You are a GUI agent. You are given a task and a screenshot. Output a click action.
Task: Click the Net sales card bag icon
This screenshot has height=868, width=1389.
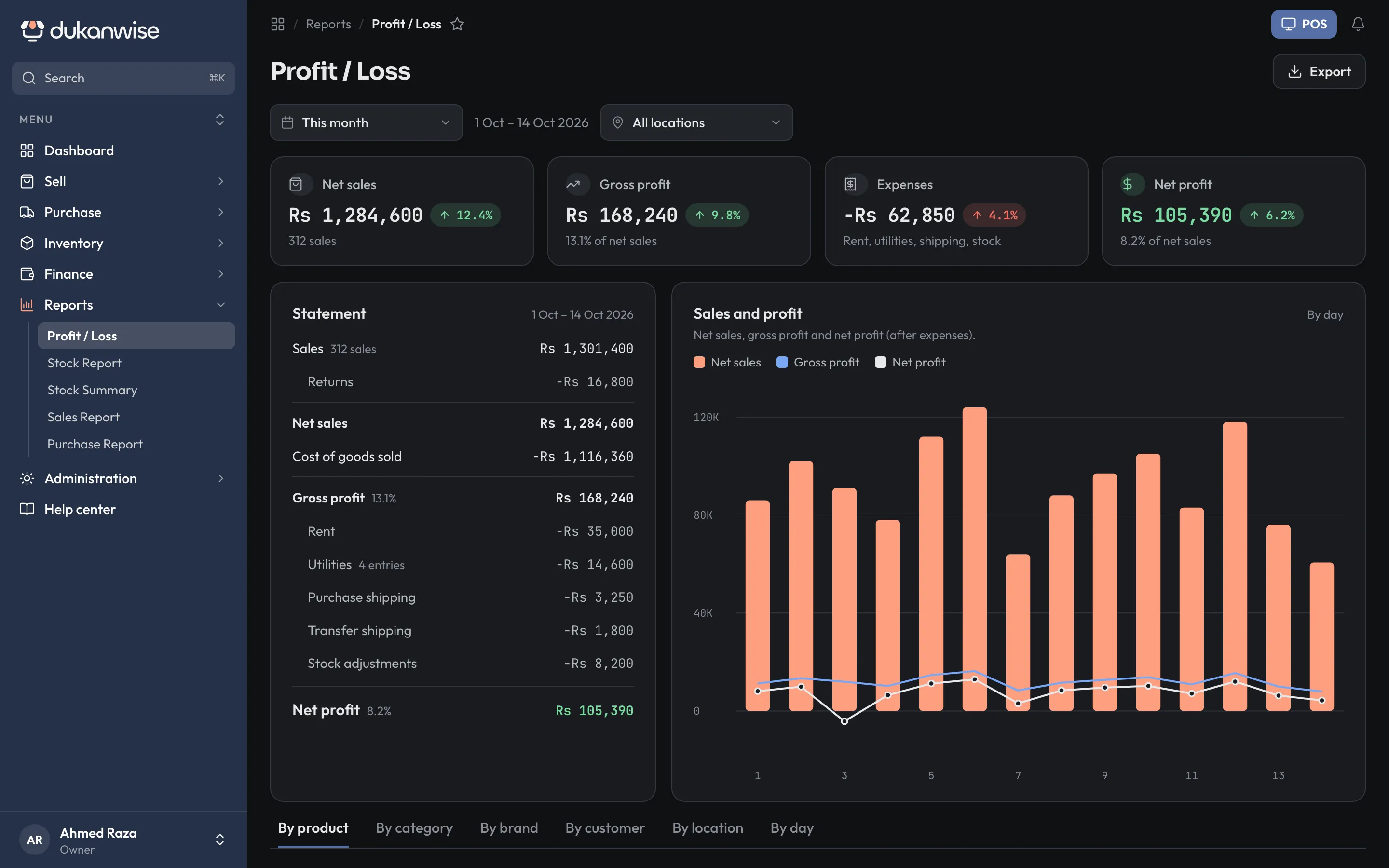point(296,184)
